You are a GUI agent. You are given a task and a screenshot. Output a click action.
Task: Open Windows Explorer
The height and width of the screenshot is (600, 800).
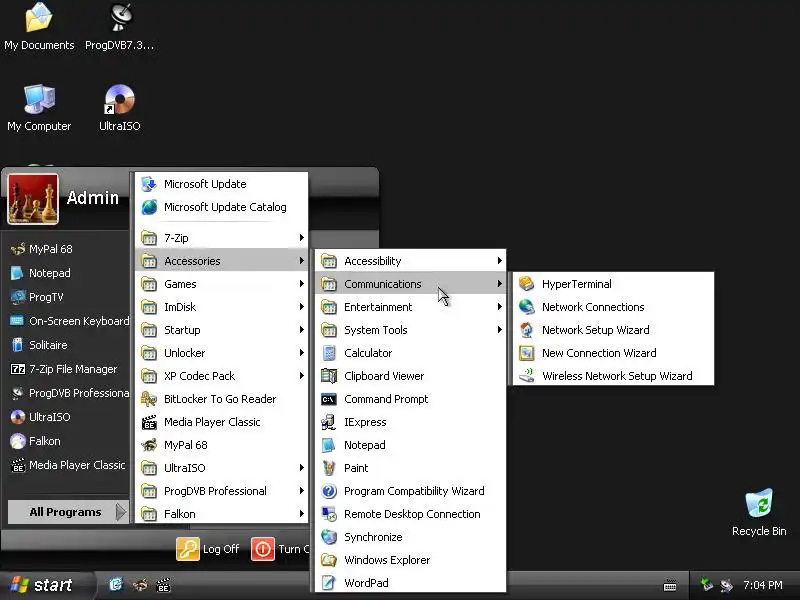410,560
